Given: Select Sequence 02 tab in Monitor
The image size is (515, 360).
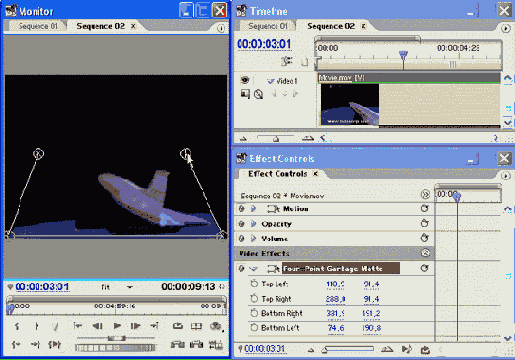Looking at the screenshot, I should (100, 26).
